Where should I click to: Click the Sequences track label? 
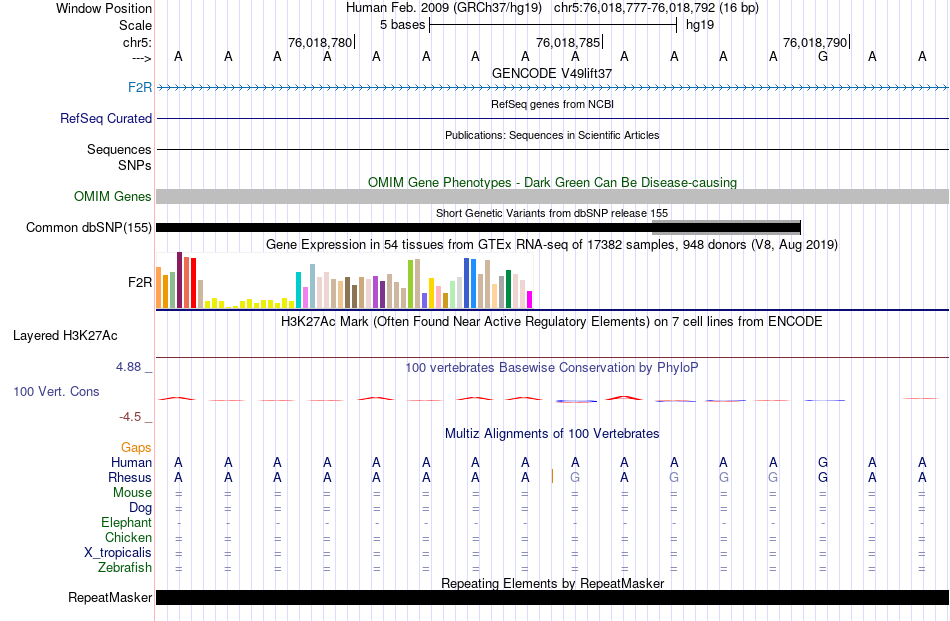click(x=119, y=149)
